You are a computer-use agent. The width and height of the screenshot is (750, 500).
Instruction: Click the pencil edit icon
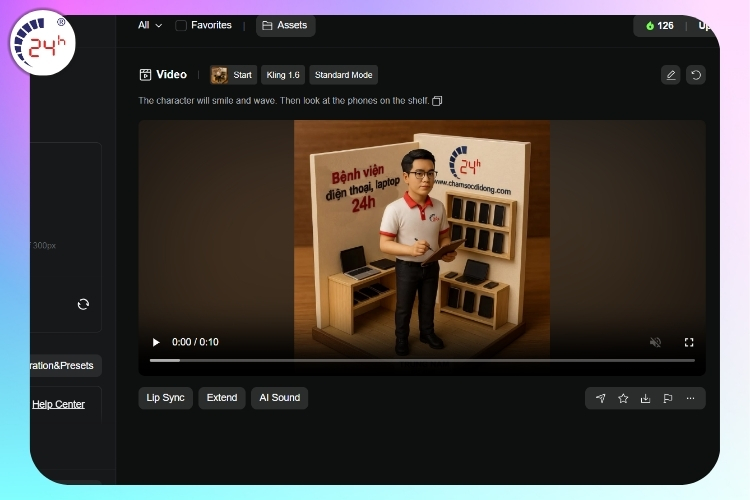click(x=671, y=75)
